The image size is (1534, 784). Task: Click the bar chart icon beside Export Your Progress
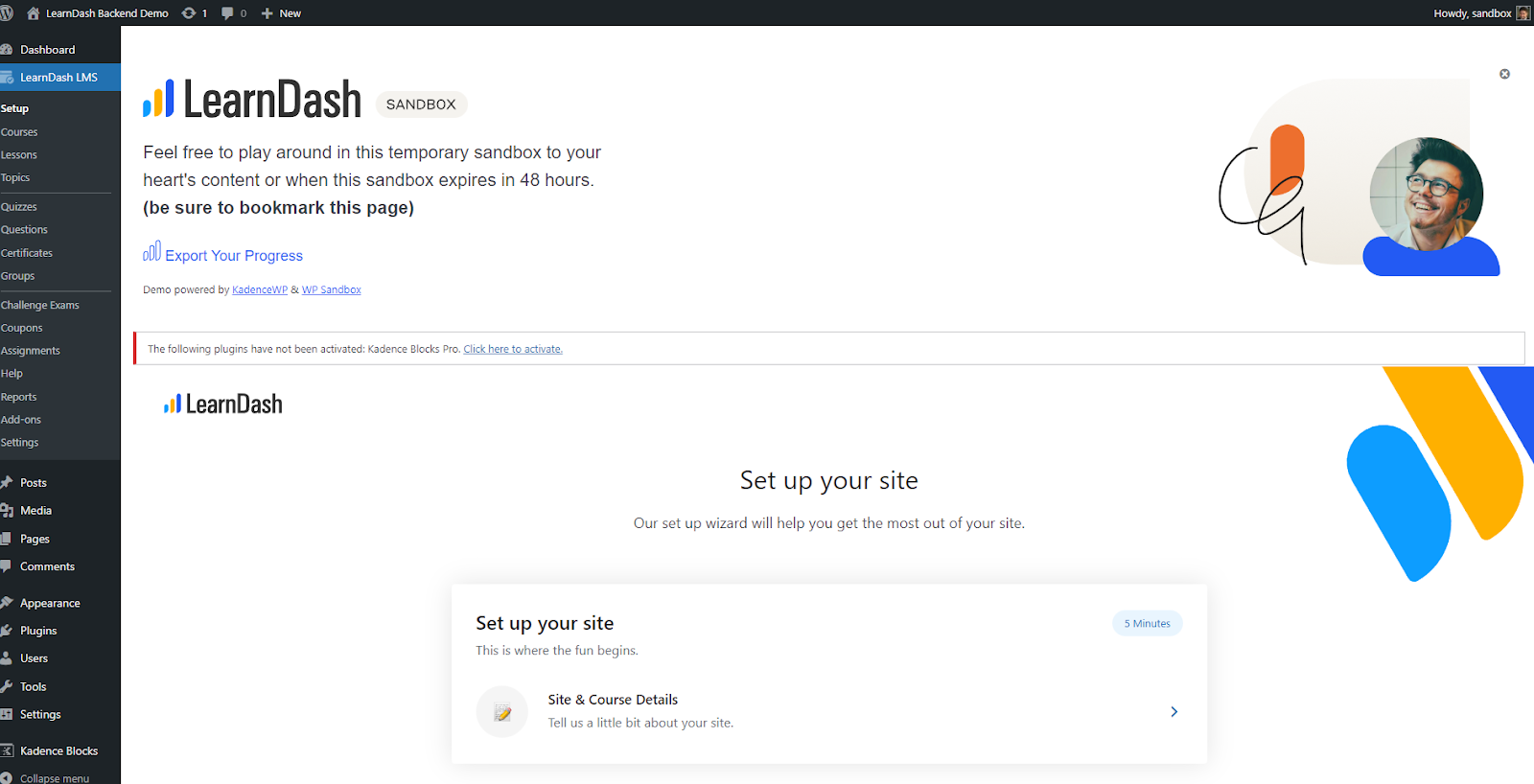click(x=151, y=251)
